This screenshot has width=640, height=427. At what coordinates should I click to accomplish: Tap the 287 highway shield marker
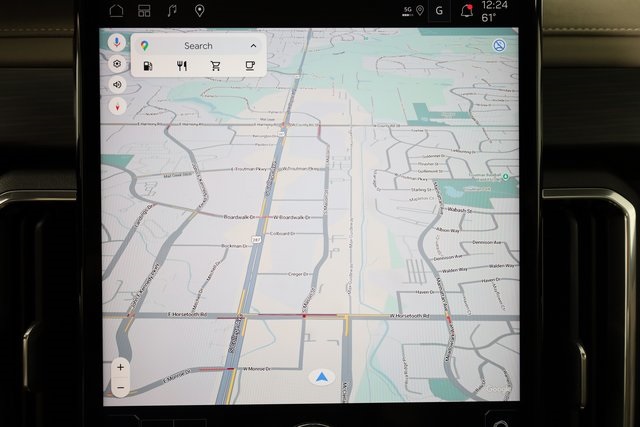click(x=256, y=239)
